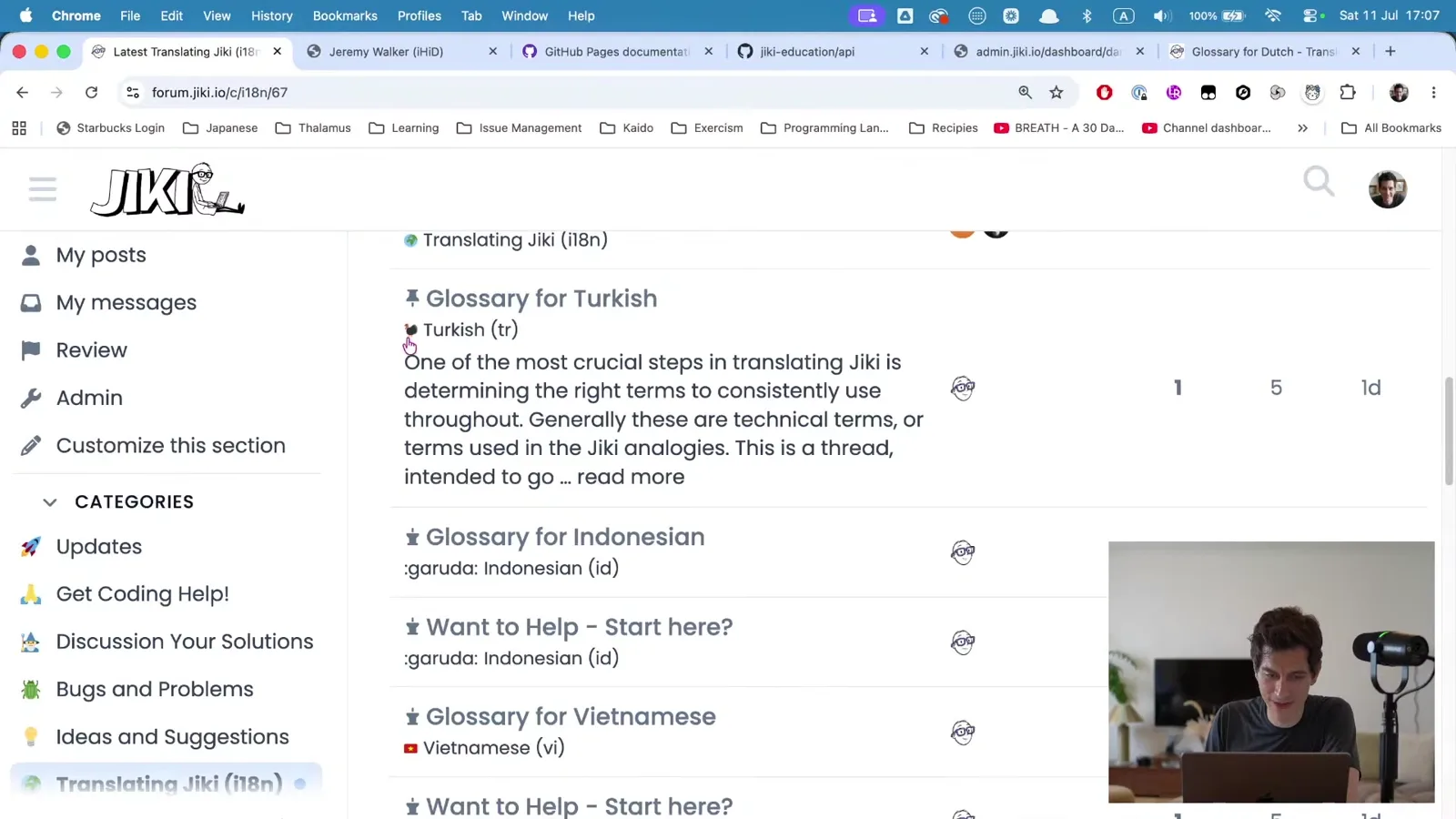
Task: Open the Learning bookmarks folder
Action: click(404, 128)
